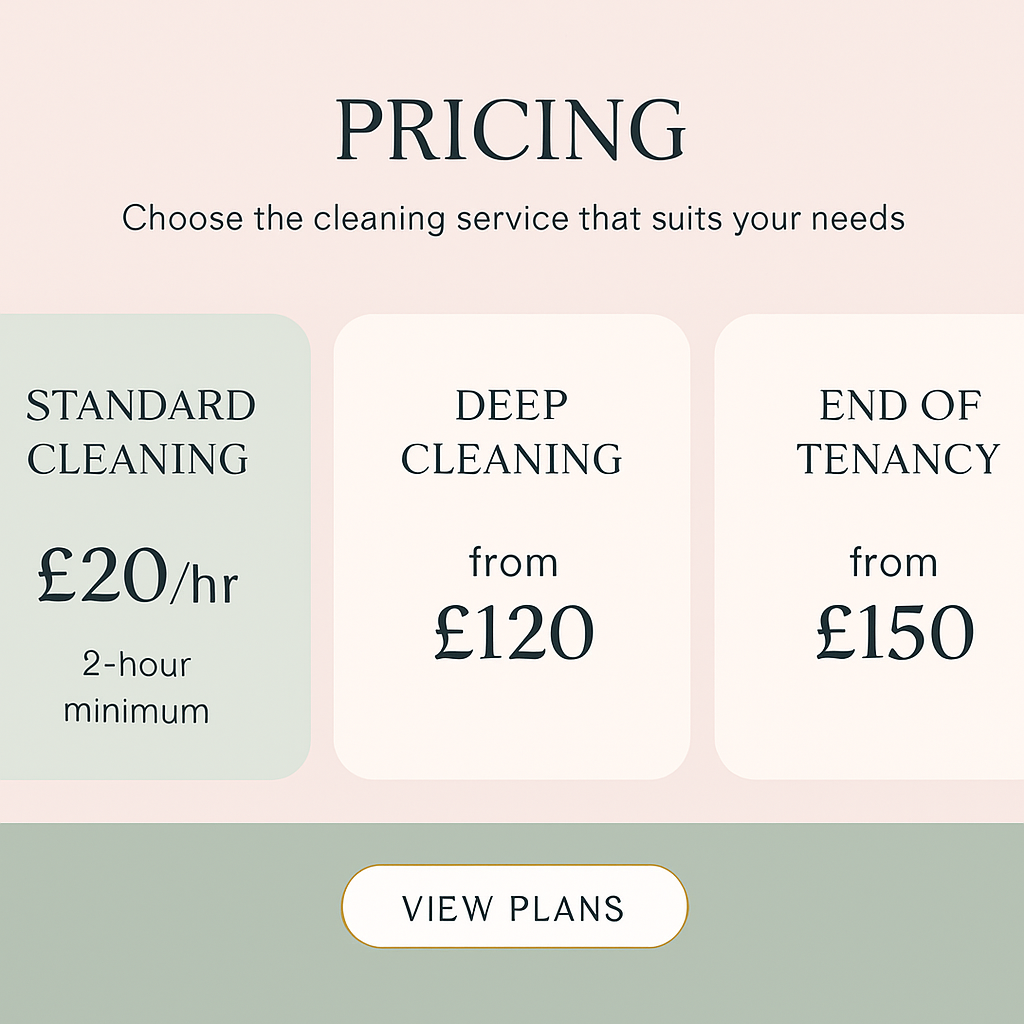
Task: Click the "from" label above £120
Action: [512, 562]
